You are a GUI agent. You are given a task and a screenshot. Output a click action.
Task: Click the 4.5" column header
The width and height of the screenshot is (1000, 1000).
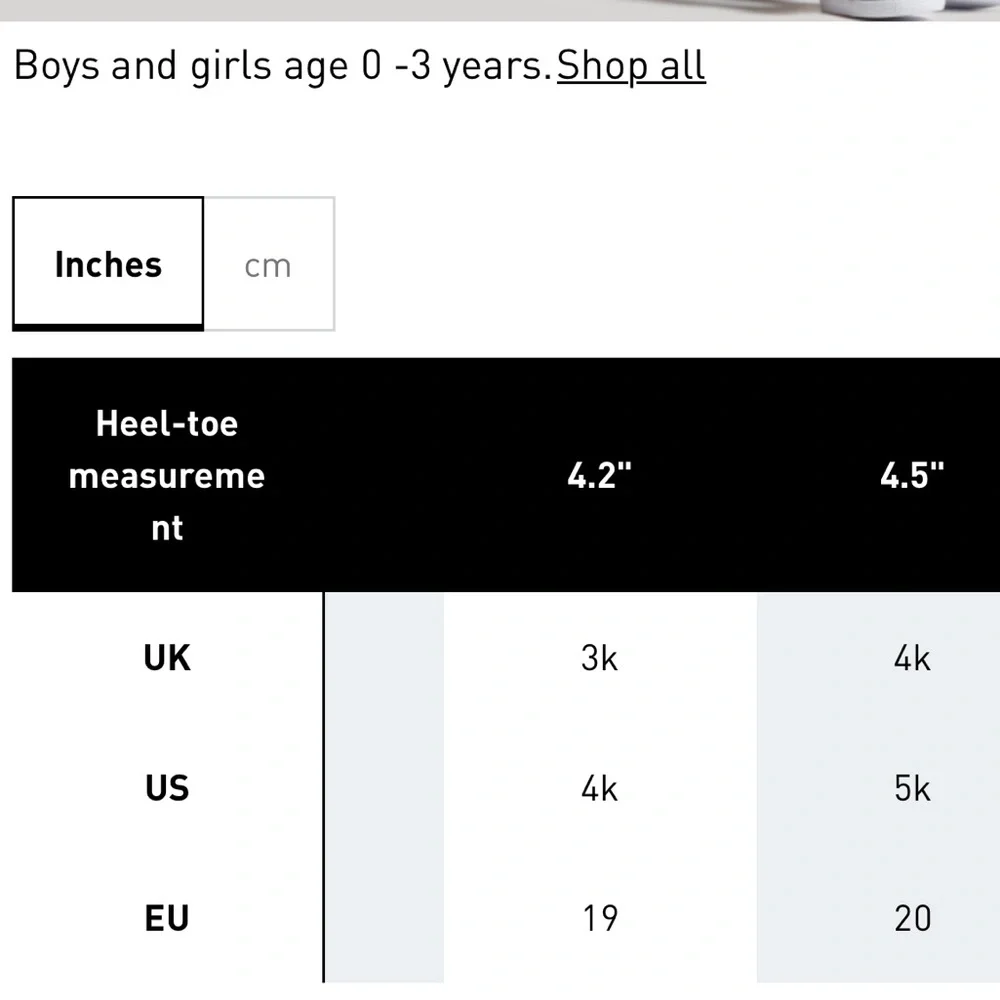coord(911,475)
